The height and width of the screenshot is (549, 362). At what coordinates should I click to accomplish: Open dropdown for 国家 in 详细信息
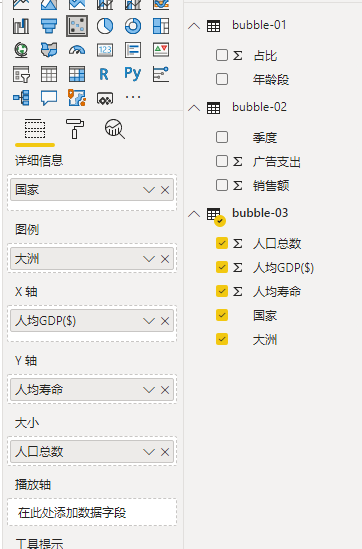(149, 190)
